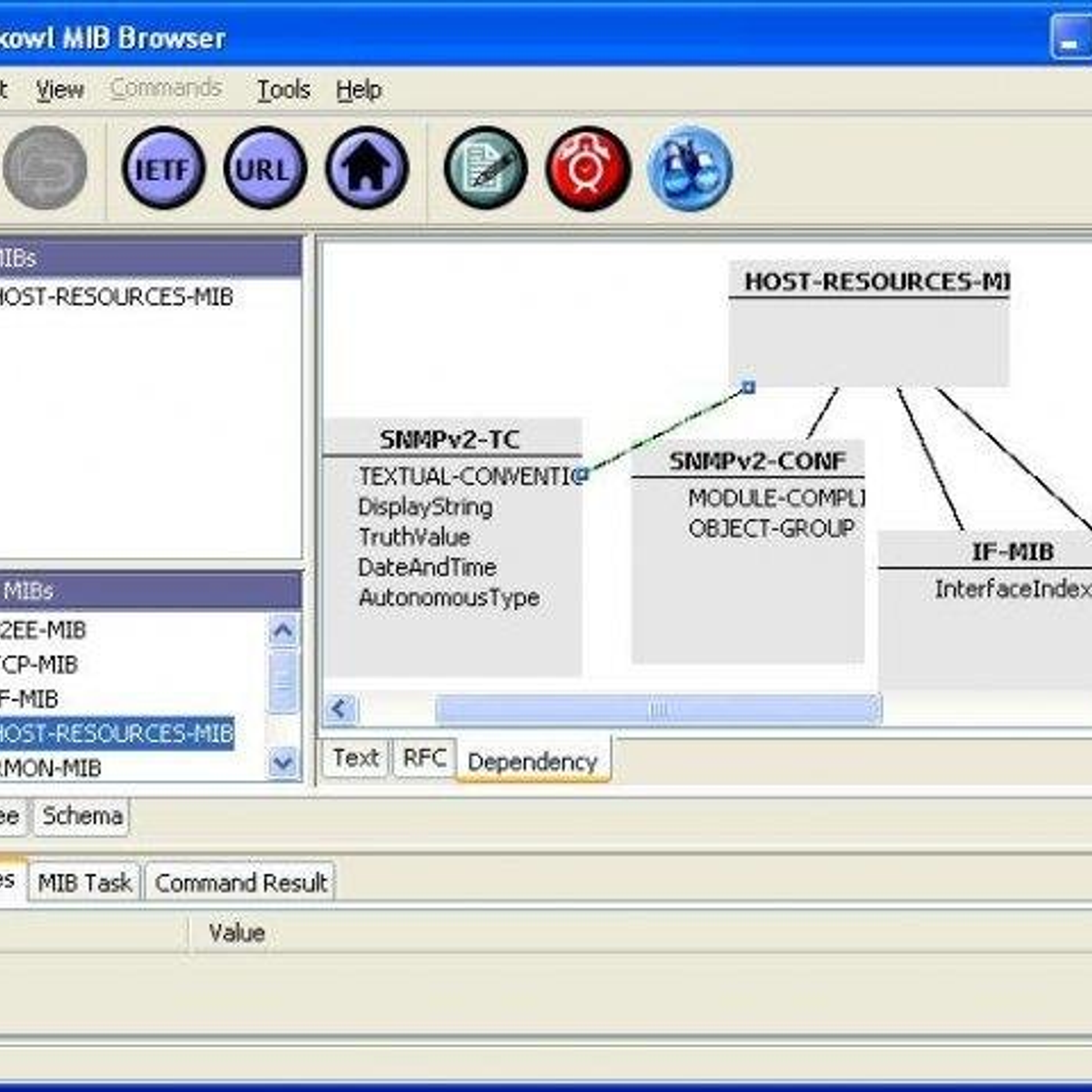Click the diagram left scroll arrow

[340, 709]
